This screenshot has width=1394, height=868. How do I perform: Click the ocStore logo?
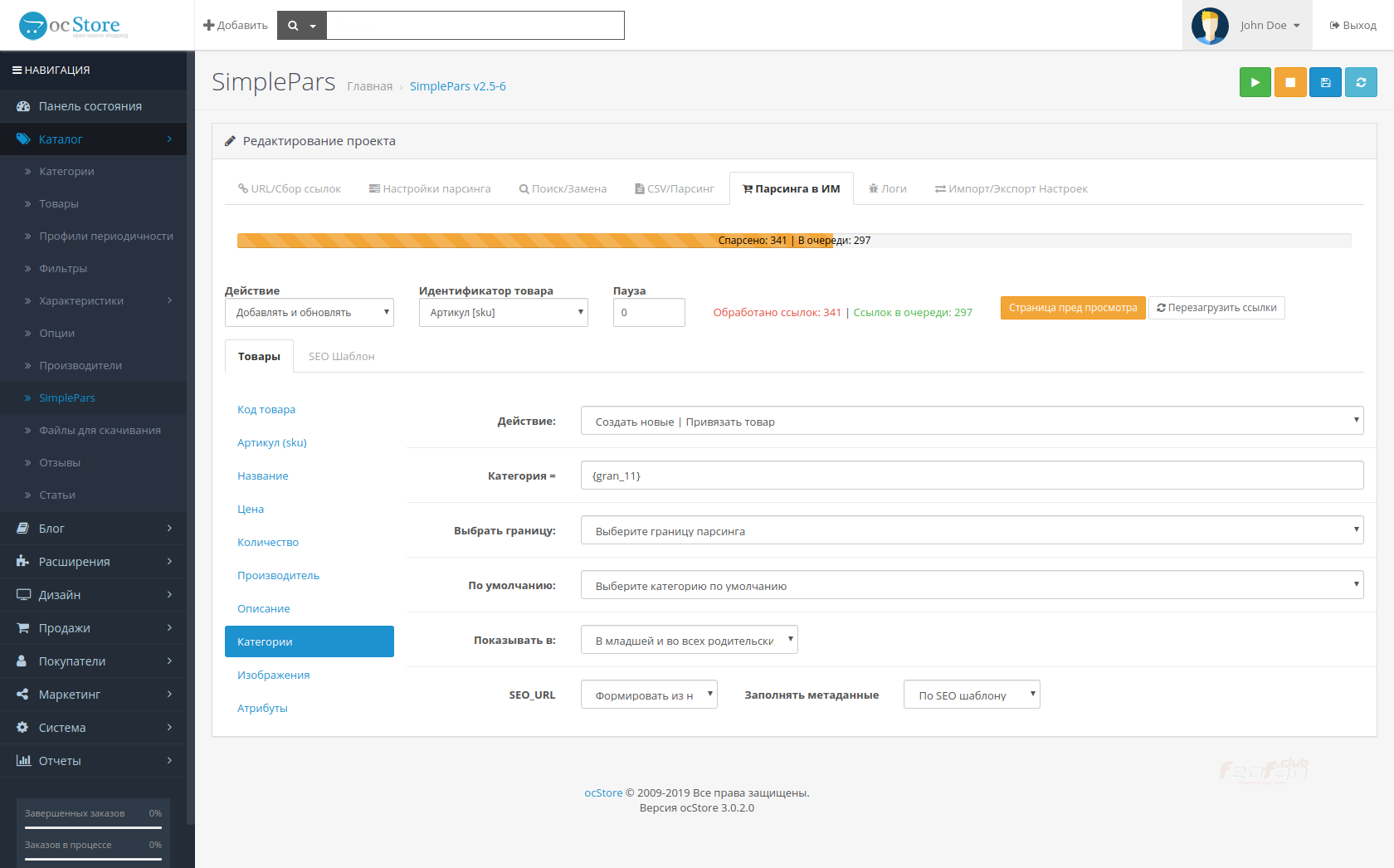coord(73,26)
